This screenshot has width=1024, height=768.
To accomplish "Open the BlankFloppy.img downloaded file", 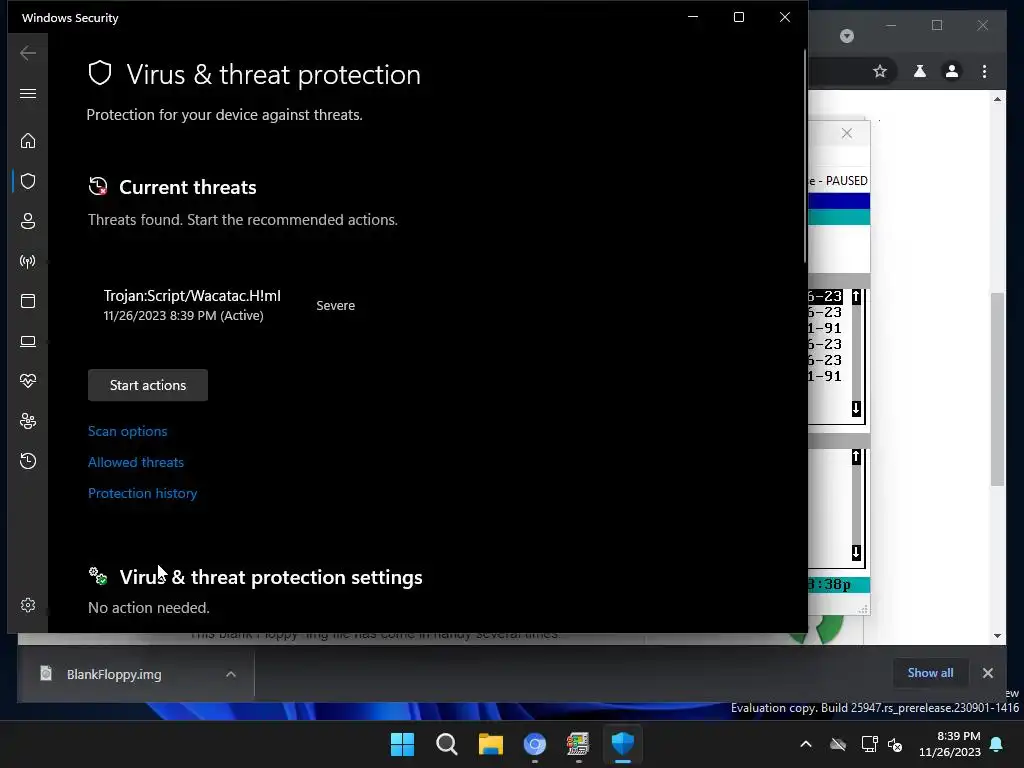I will [x=114, y=674].
